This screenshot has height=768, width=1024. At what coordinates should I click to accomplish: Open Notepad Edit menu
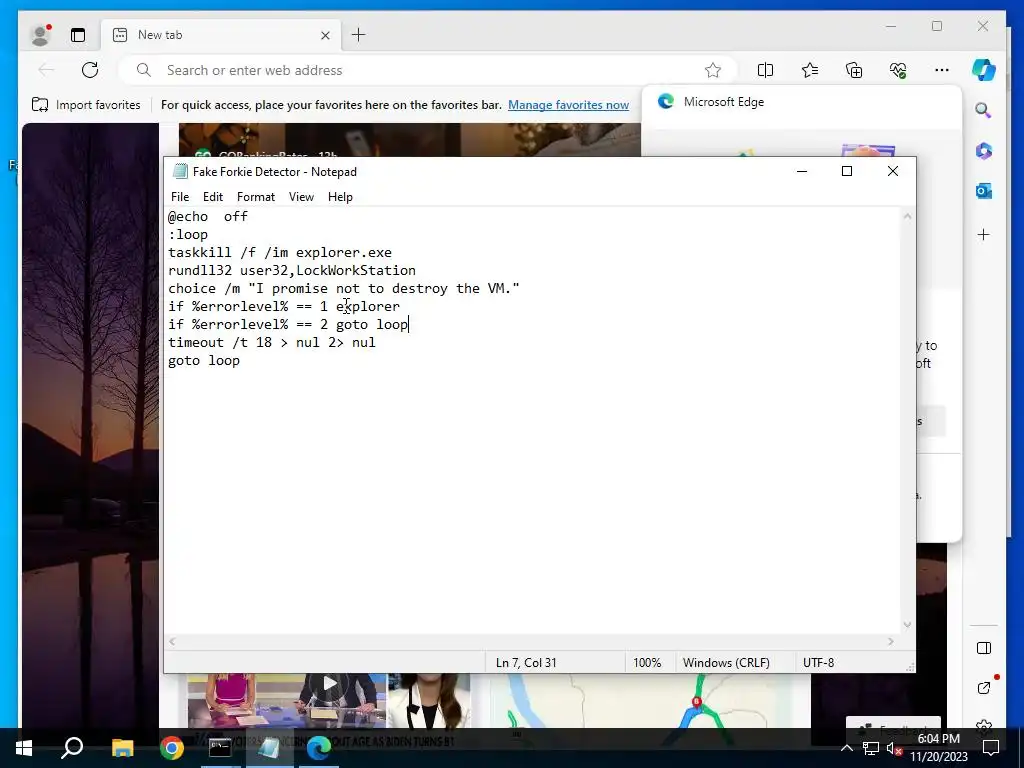point(213,197)
